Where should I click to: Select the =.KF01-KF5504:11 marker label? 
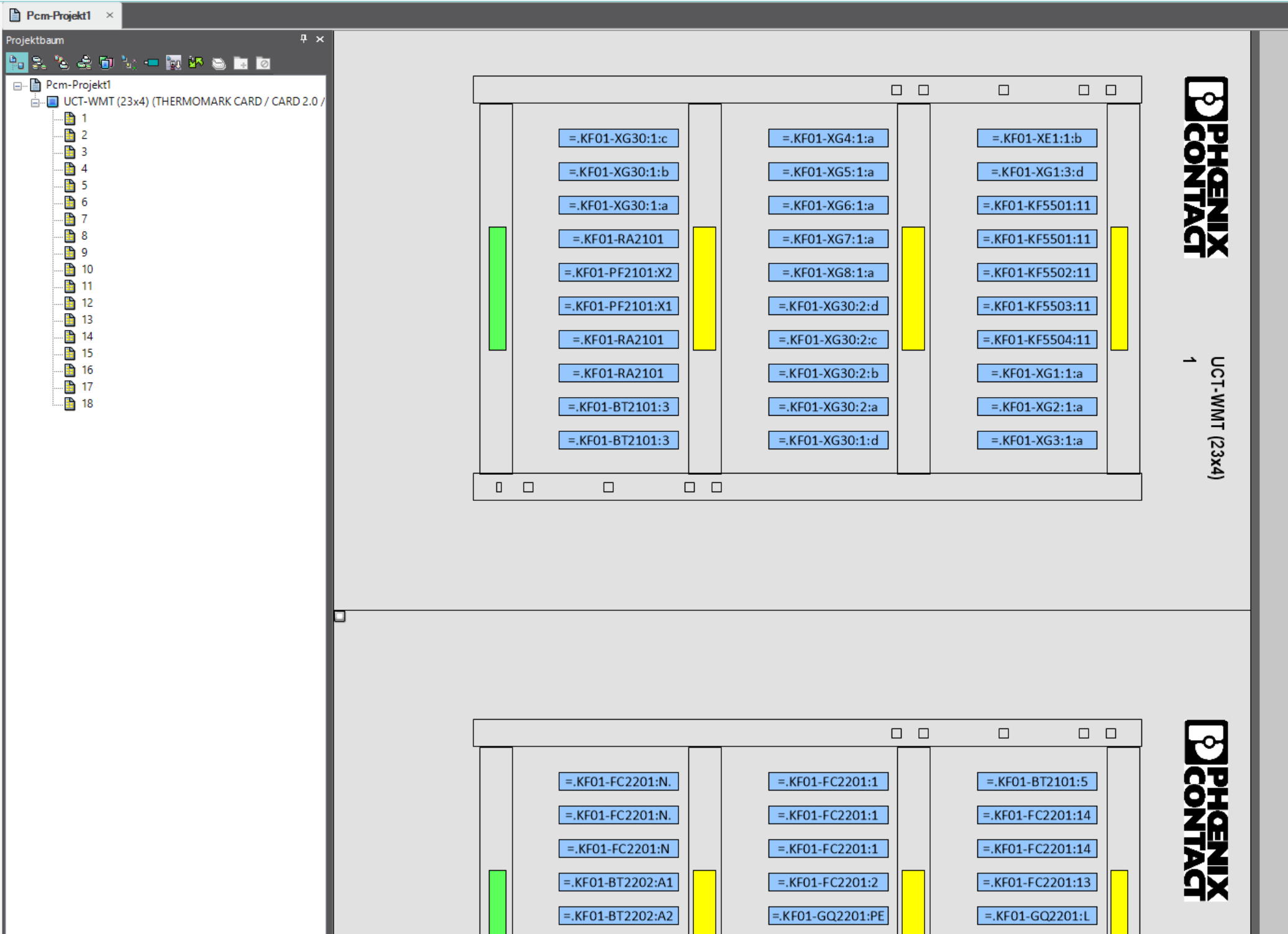[1037, 339]
